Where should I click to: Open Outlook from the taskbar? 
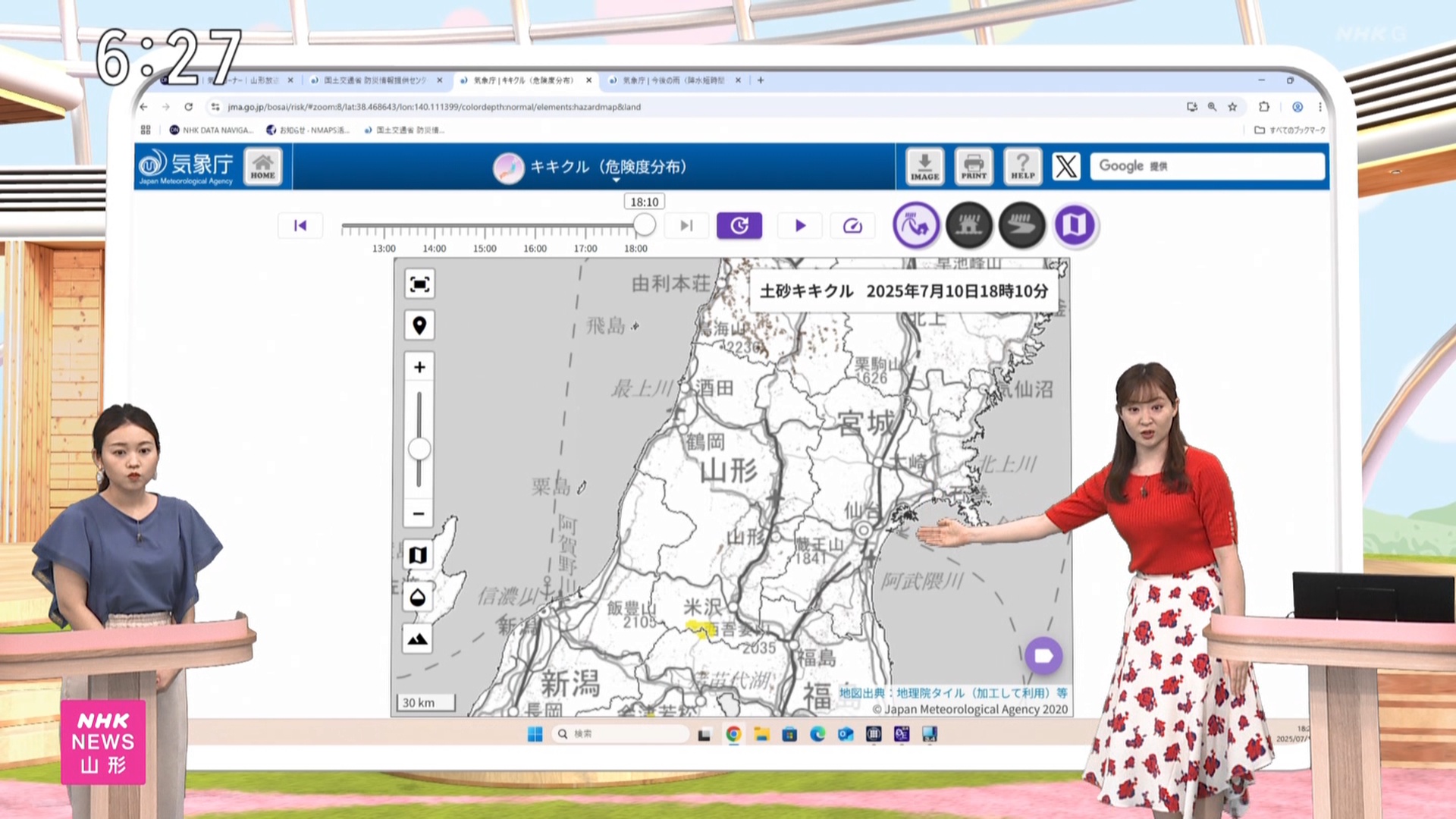pos(846,734)
